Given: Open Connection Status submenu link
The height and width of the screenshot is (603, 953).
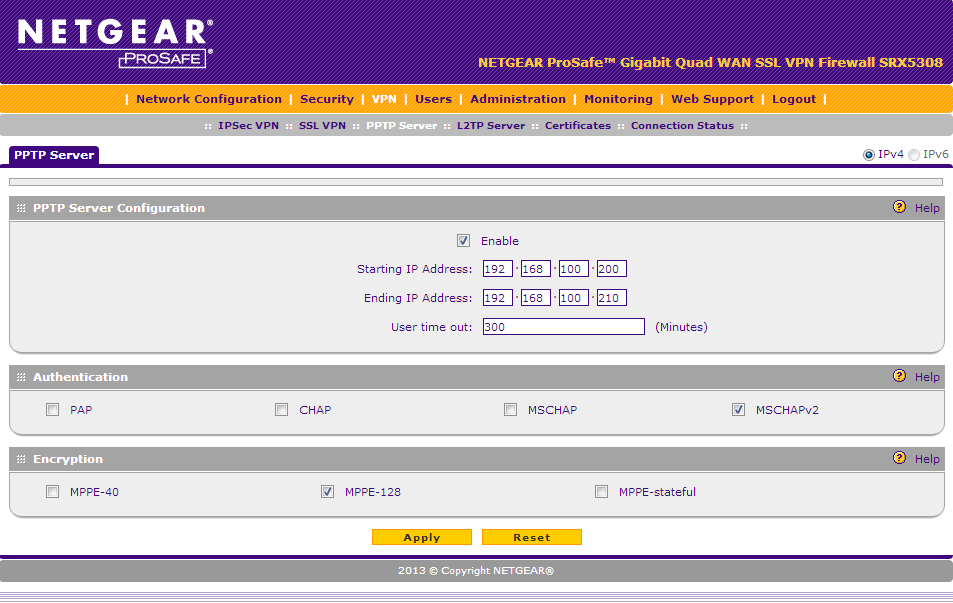Looking at the screenshot, I should tap(683, 126).
